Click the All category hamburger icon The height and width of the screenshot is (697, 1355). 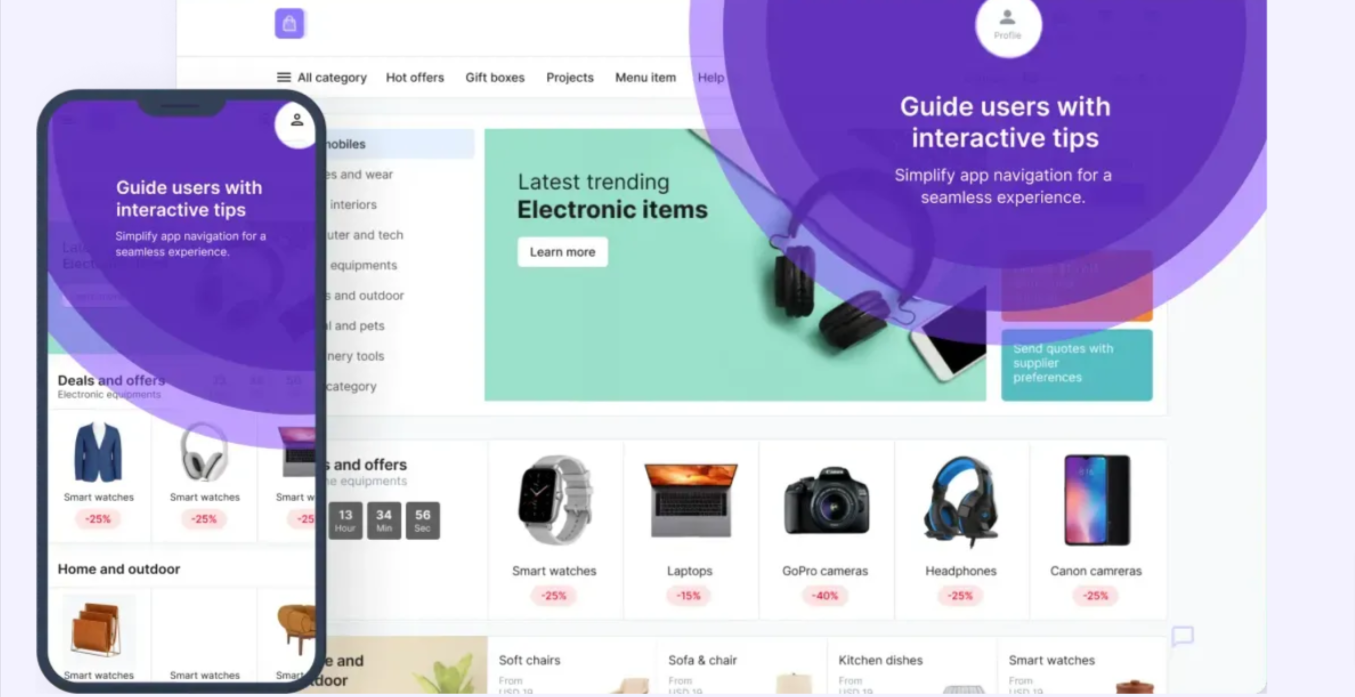[x=284, y=77]
